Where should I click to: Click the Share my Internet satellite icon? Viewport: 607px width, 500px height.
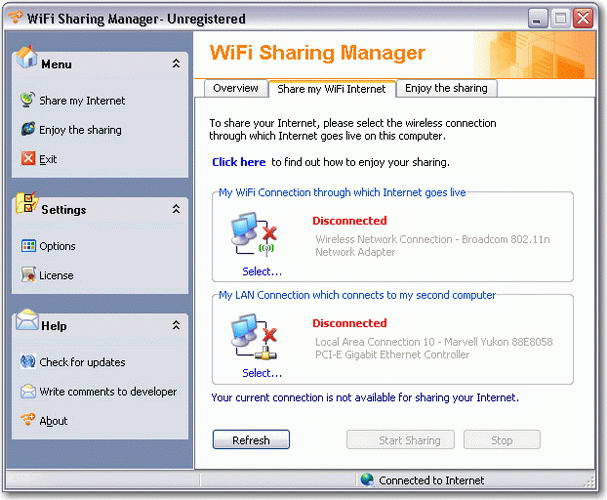(27, 100)
